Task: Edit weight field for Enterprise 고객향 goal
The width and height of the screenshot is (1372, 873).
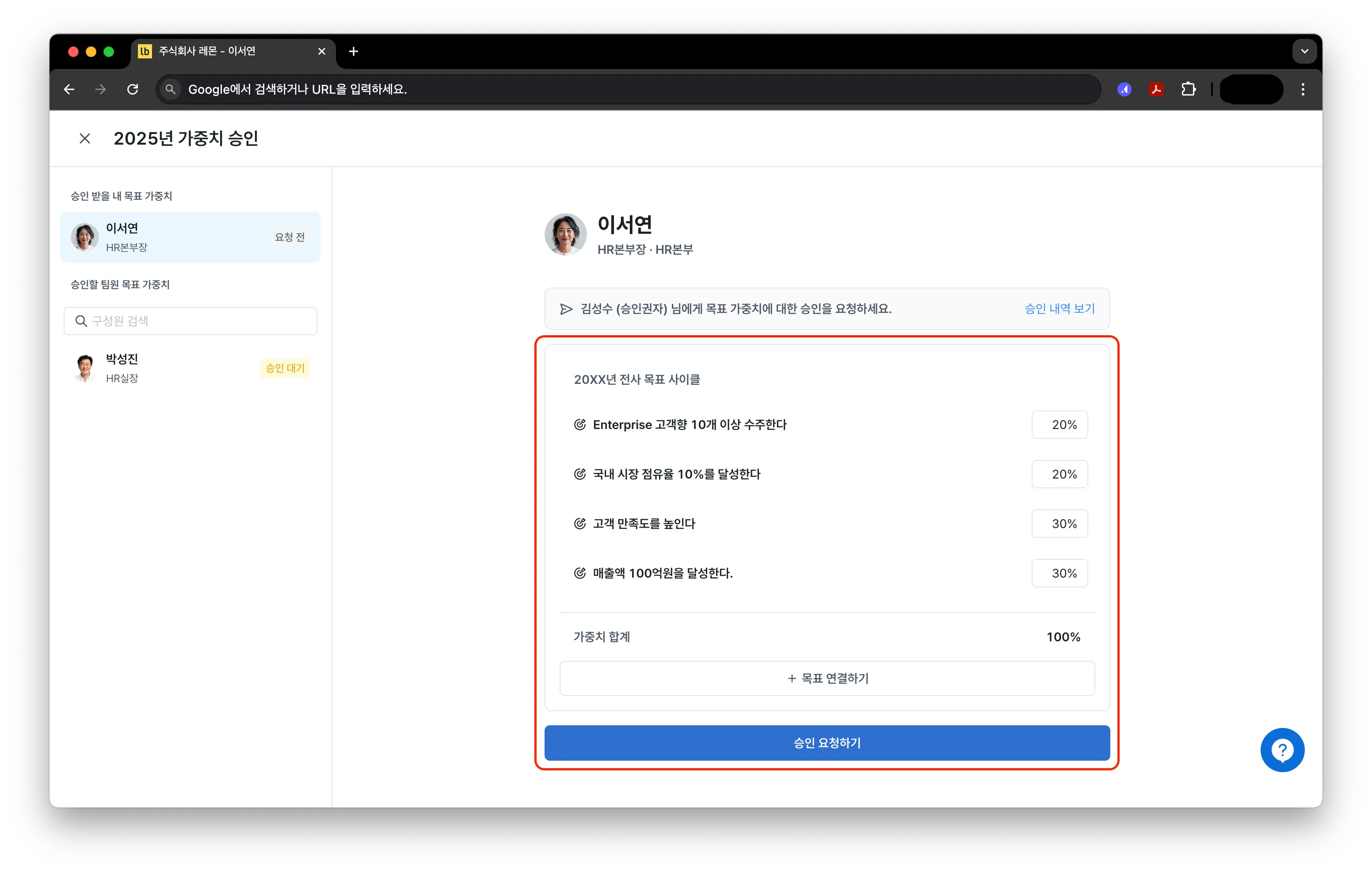Action: point(1059,425)
